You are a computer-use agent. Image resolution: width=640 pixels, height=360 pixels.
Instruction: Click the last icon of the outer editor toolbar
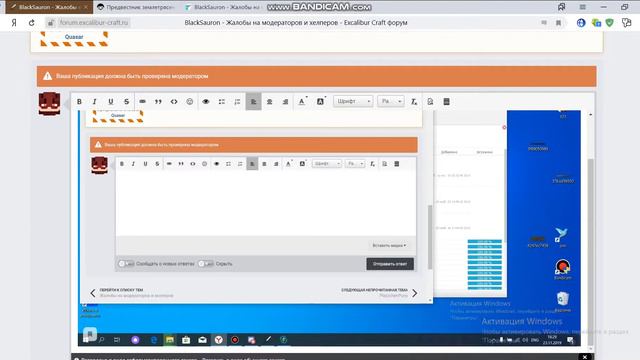[447, 102]
